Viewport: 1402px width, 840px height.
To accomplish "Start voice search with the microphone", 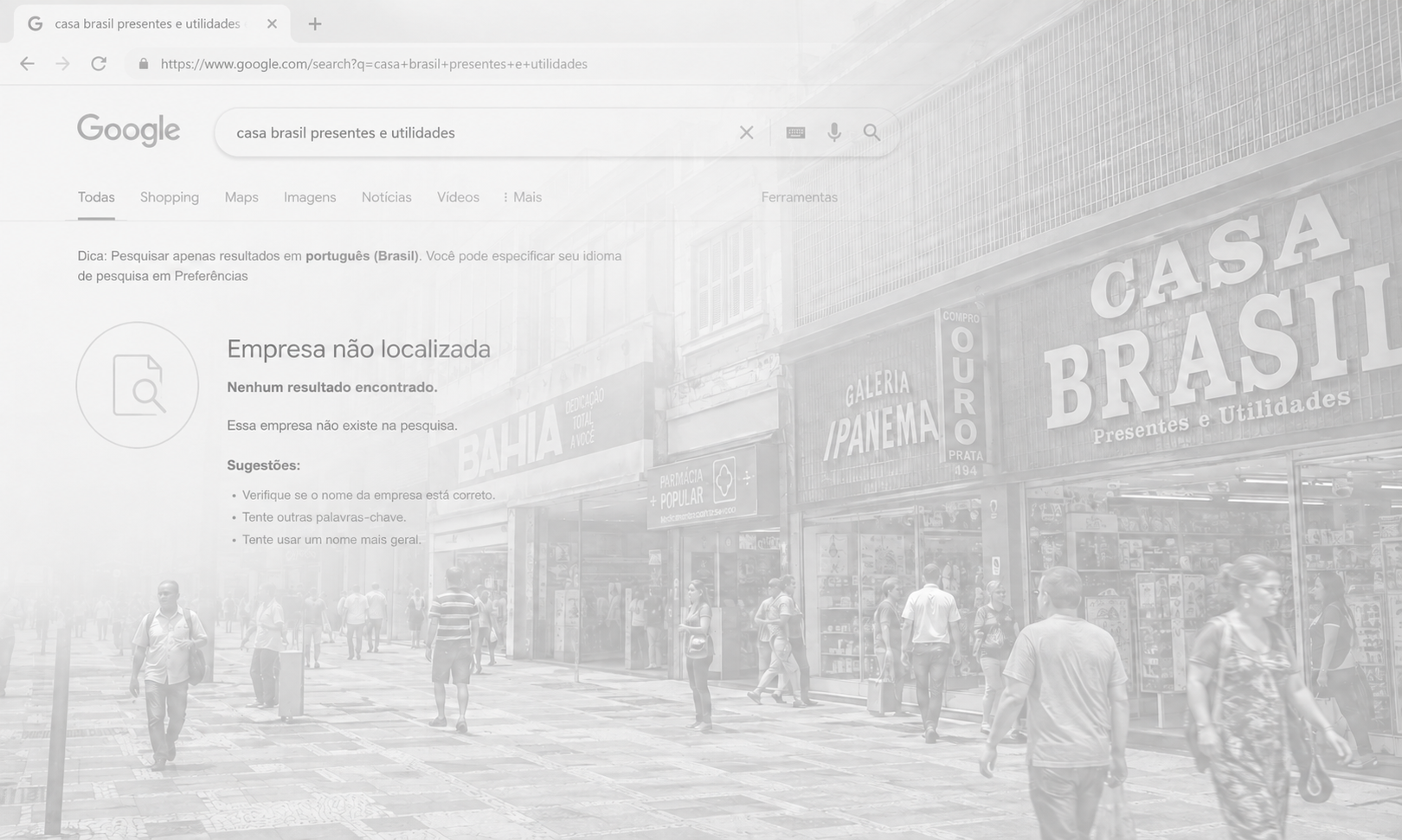I will [834, 132].
